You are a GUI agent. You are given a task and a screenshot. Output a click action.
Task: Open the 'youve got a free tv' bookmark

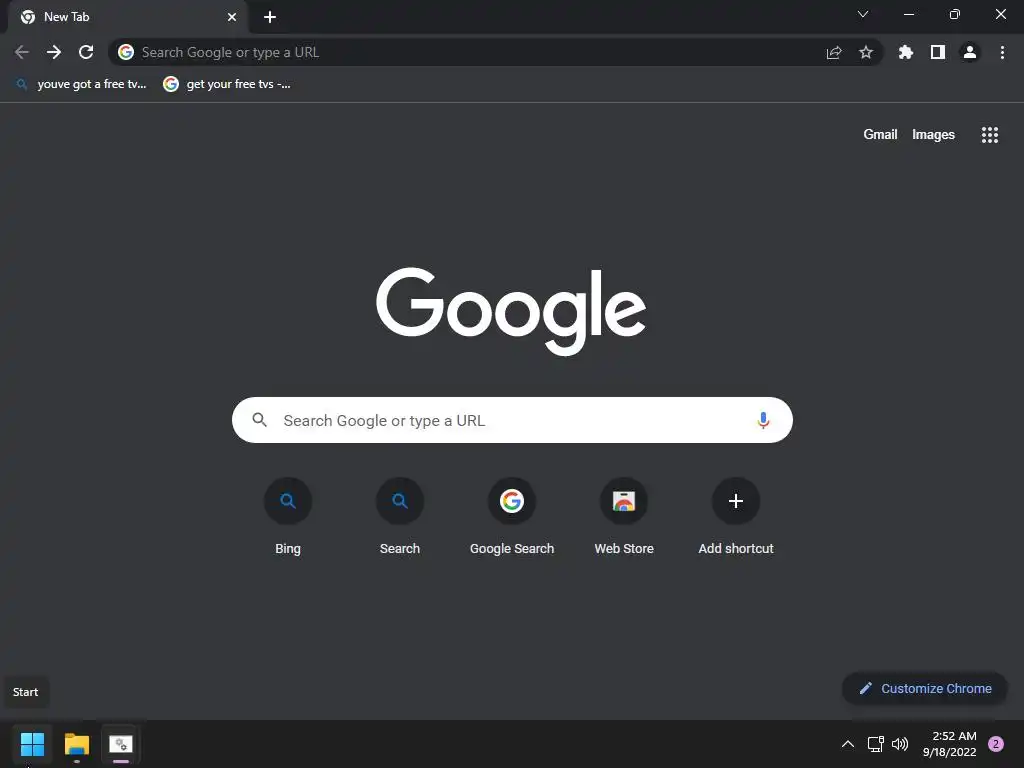(82, 84)
